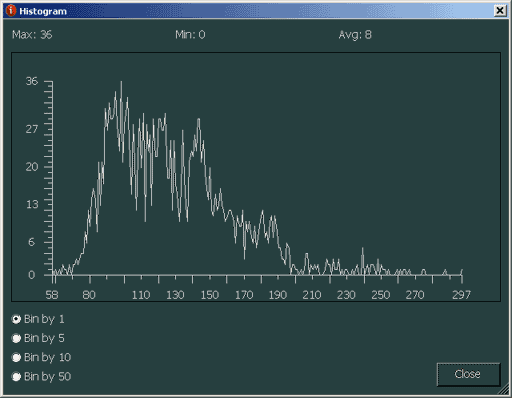The width and height of the screenshot is (512, 398).
Task: Click the Close button
Action: click(x=468, y=374)
